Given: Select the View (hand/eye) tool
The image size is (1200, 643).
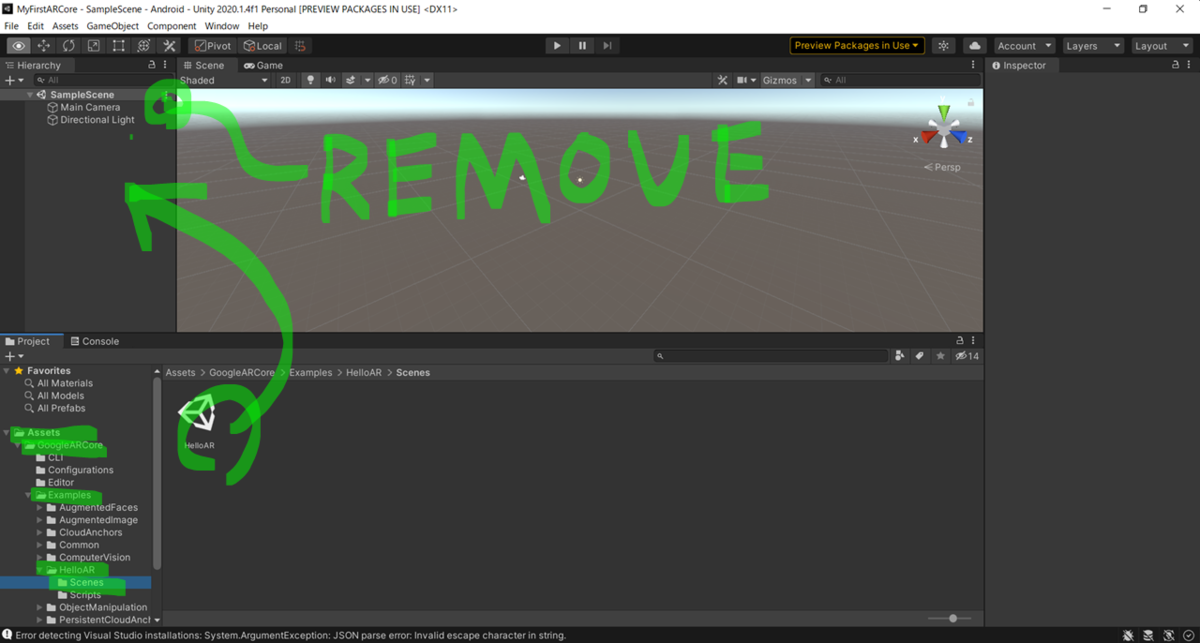Looking at the screenshot, I should tap(18, 46).
